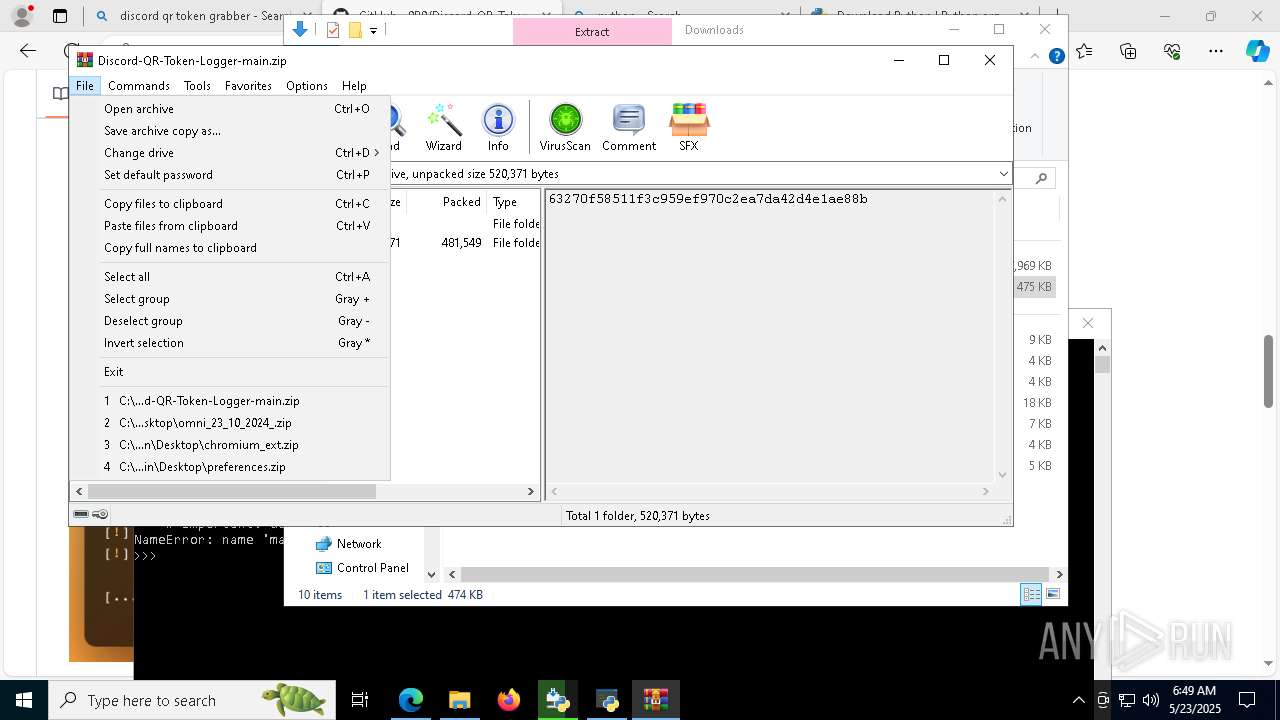Click the Windows Start button
Screen dimensions: 1280x720
pos(24,700)
